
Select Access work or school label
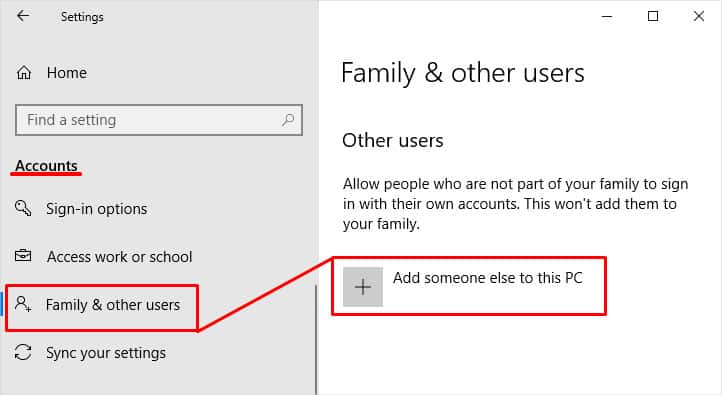120,257
